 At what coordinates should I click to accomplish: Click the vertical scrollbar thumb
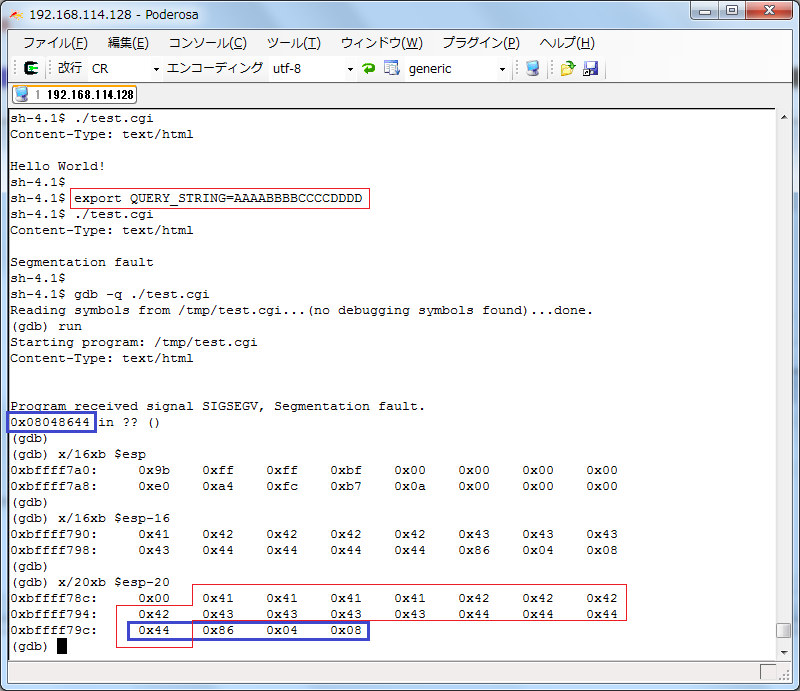784,630
